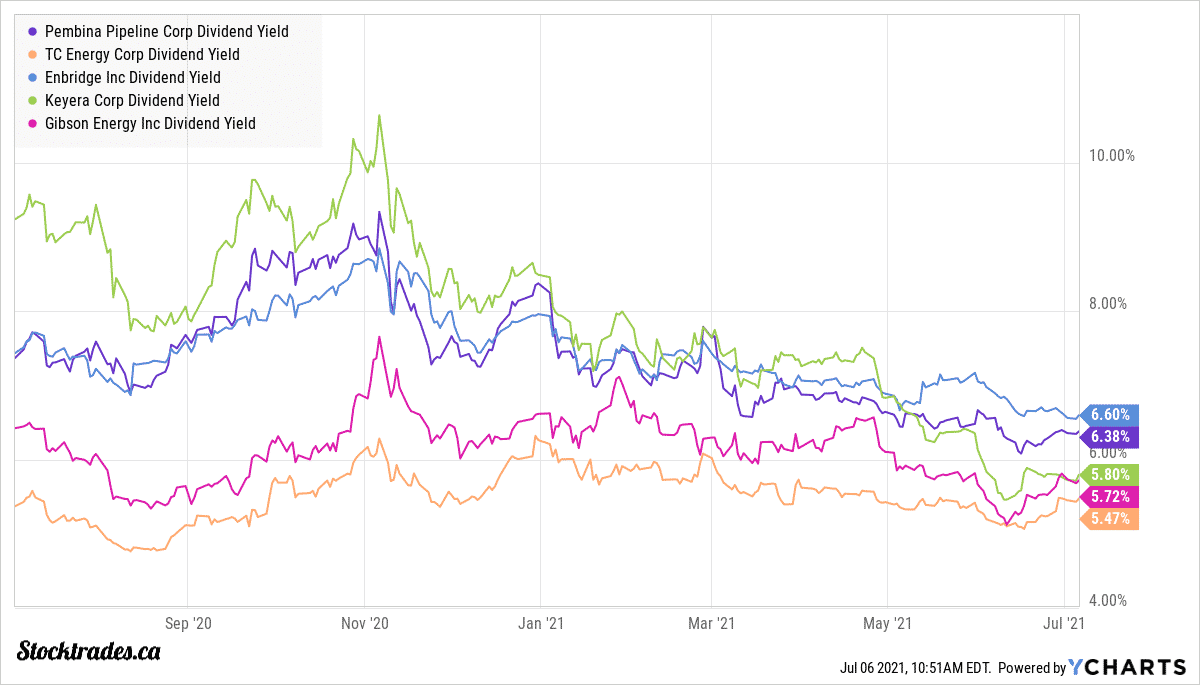
Task: Click the 5.80% Keyera value tag
Action: pyautogui.click(x=1110, y=475)
